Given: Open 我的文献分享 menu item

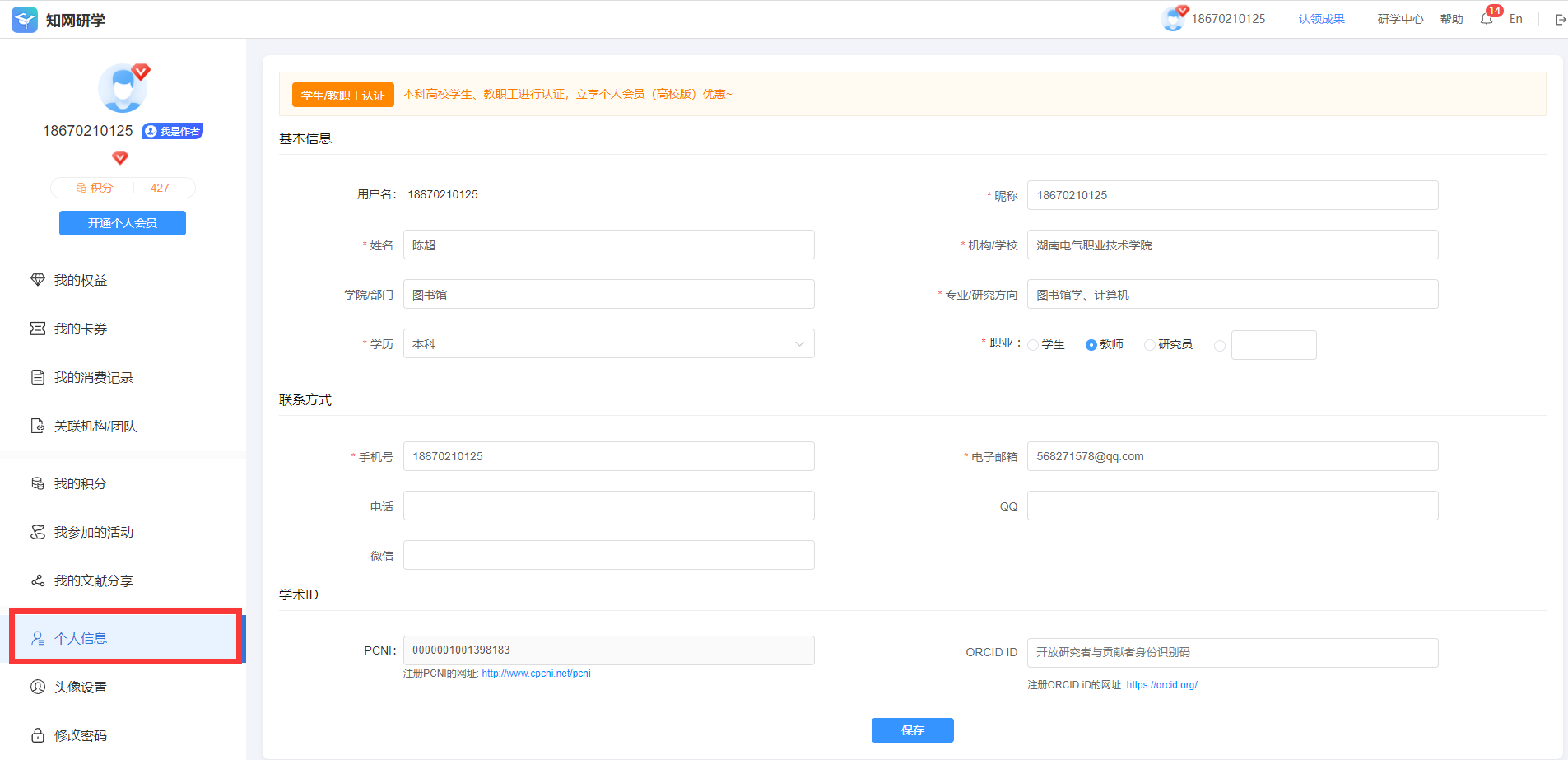Looking at the screenshot, I should point(94,580).
